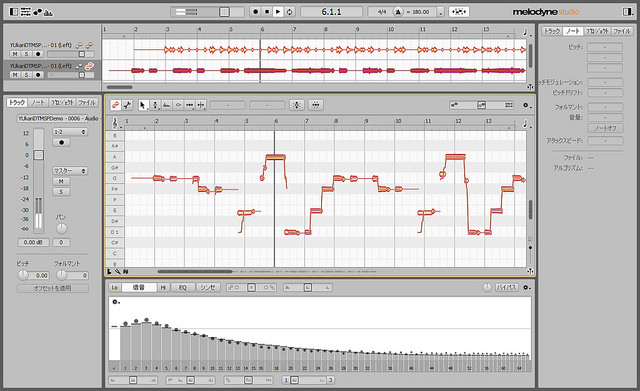Mute the first track with its M button
This screenshot has width=640, height=391.
click(x=15, y=54)
